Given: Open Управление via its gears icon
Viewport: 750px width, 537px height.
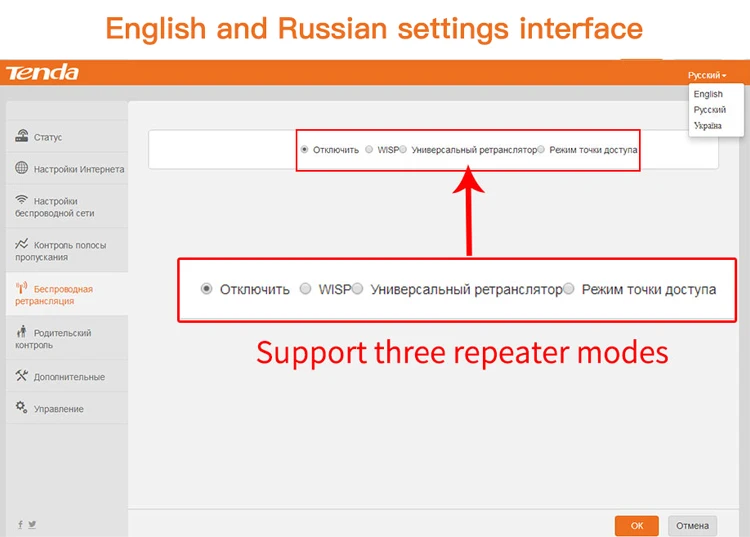Looking at the screenshot, I should 22,407.
